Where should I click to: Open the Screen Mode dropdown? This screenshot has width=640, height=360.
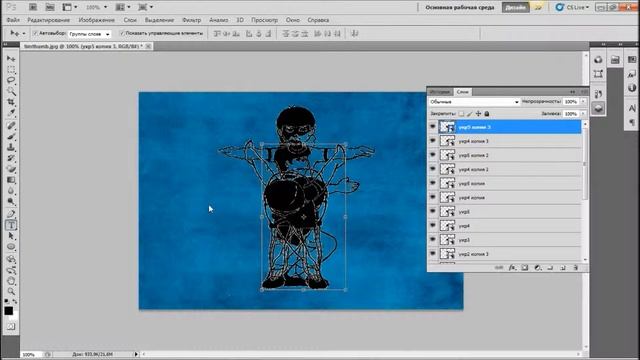pyautogui.click(x=145, y=7)
